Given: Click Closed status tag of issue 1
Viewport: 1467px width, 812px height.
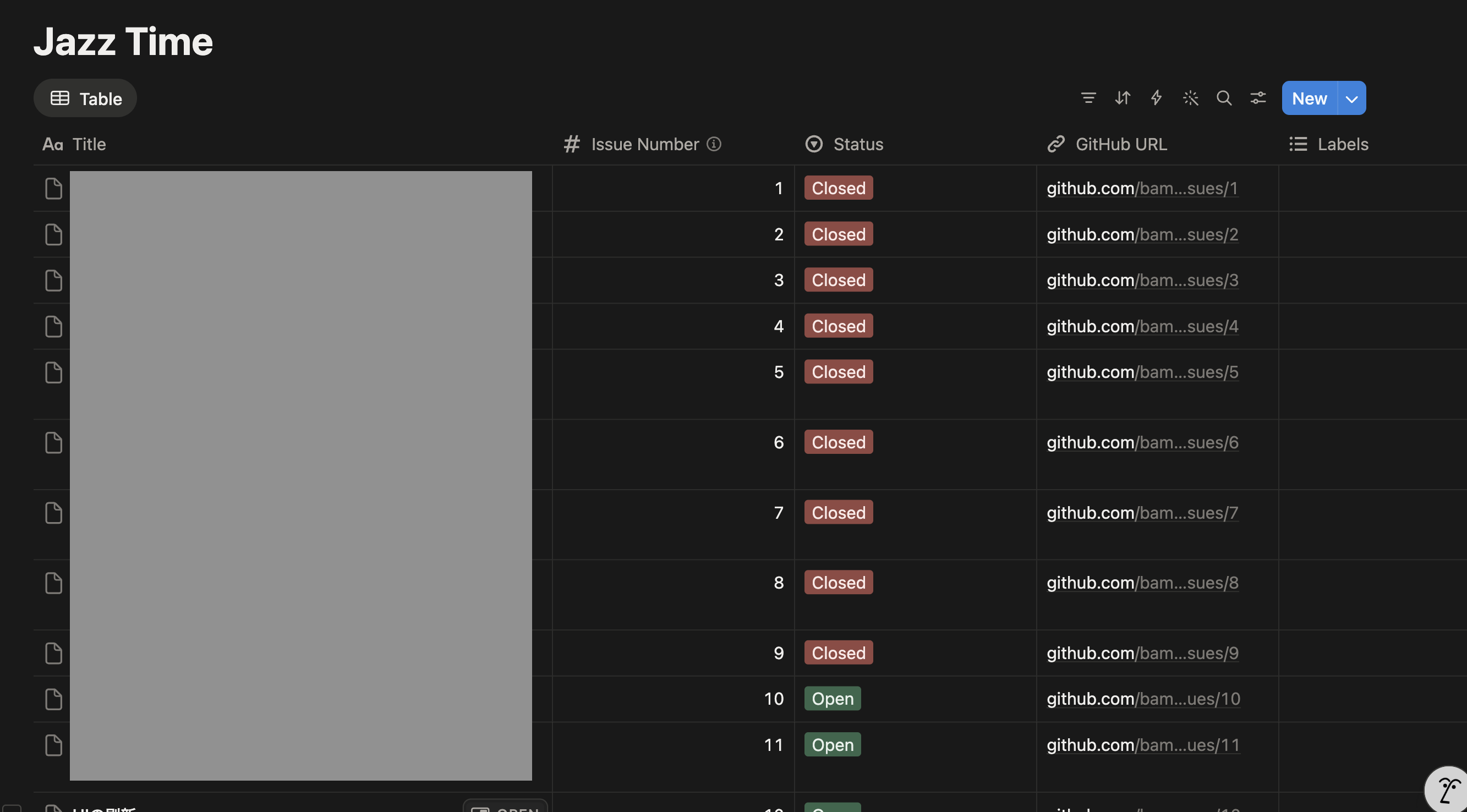Looking at the screenshot, I should (838, 188).
